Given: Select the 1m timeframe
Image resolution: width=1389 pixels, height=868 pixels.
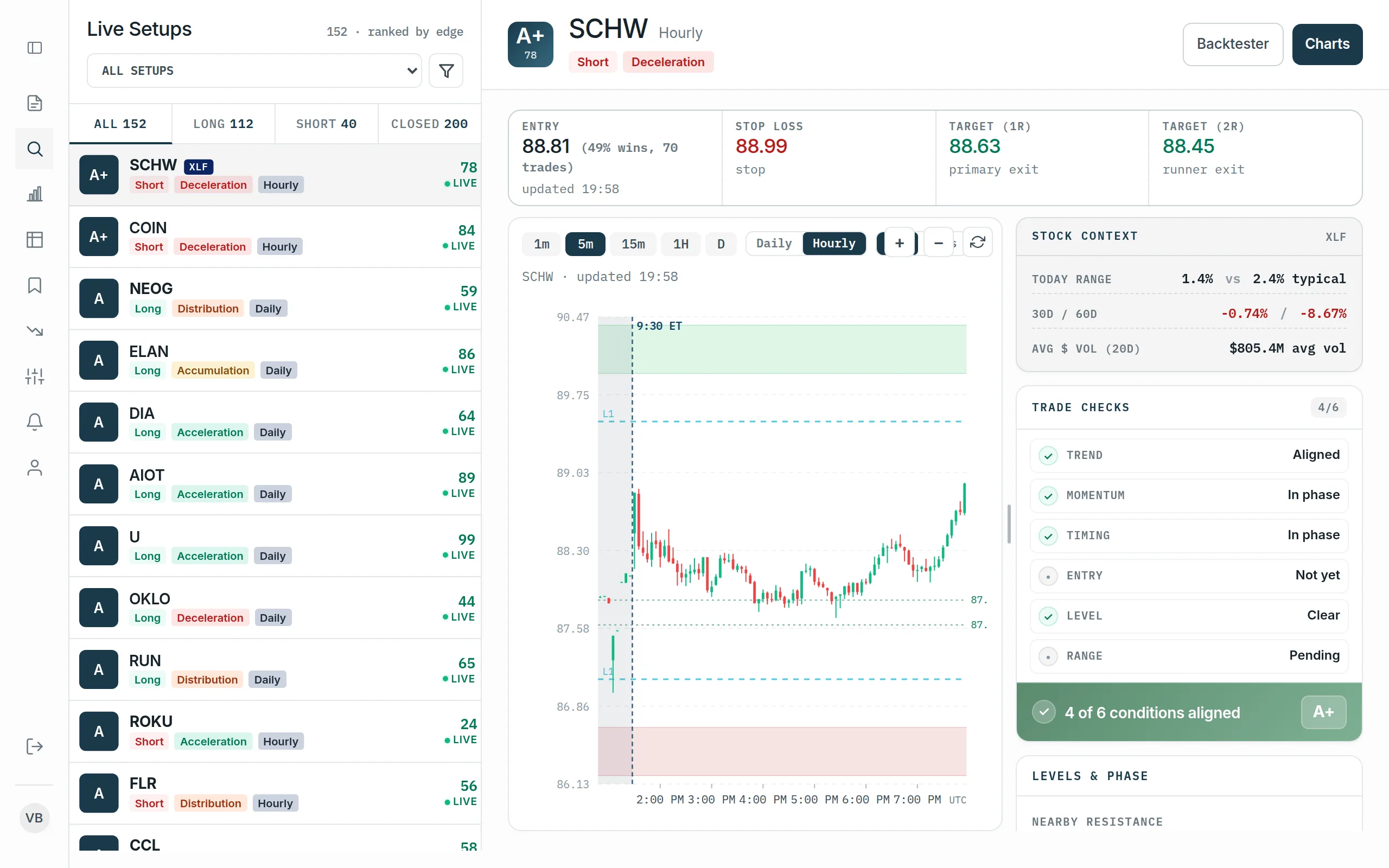Looking at the screenshot, I should click(541, 244).
